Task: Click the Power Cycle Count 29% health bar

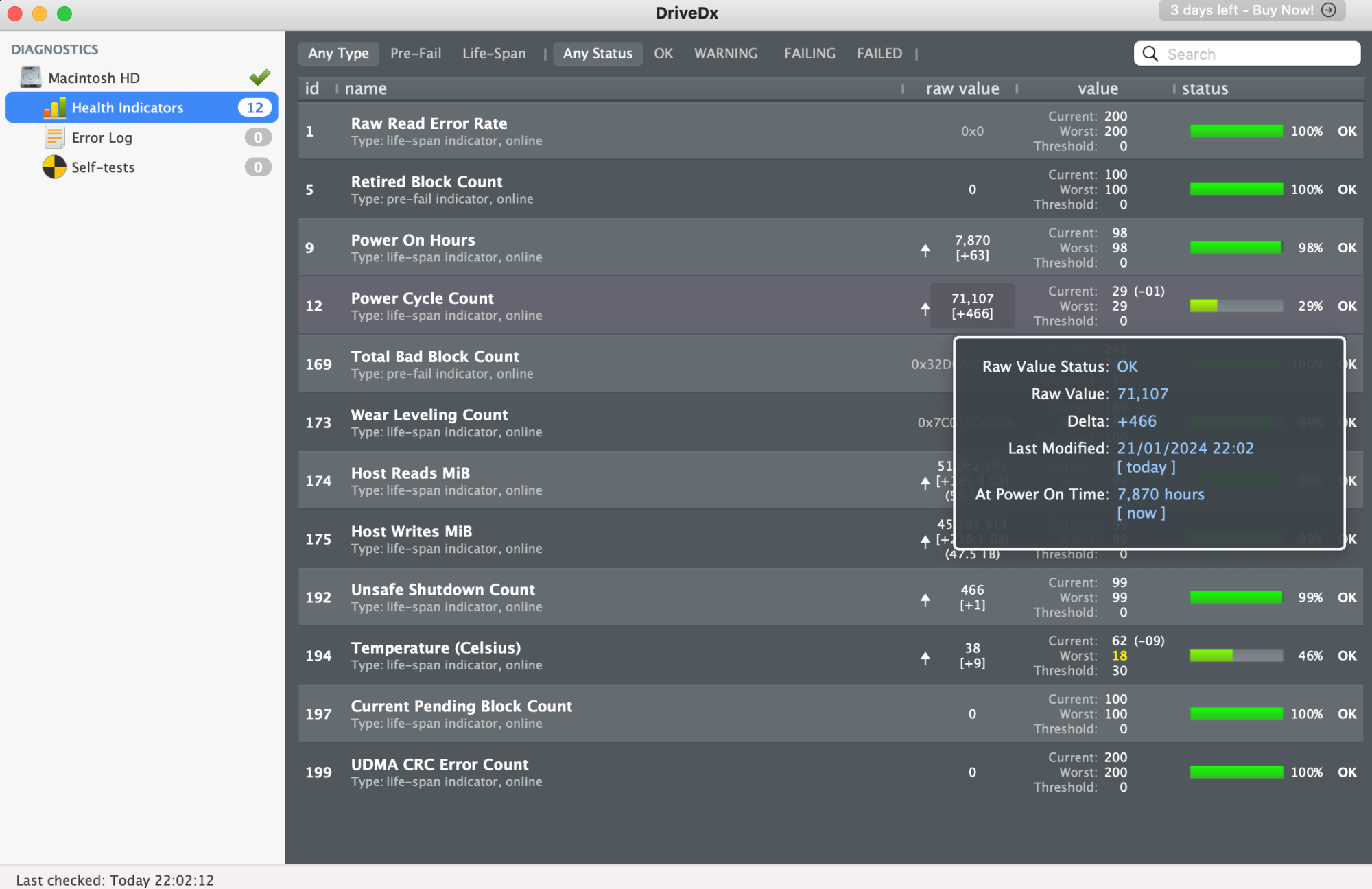Action: pyautogui.click(x=1236, y=306)
